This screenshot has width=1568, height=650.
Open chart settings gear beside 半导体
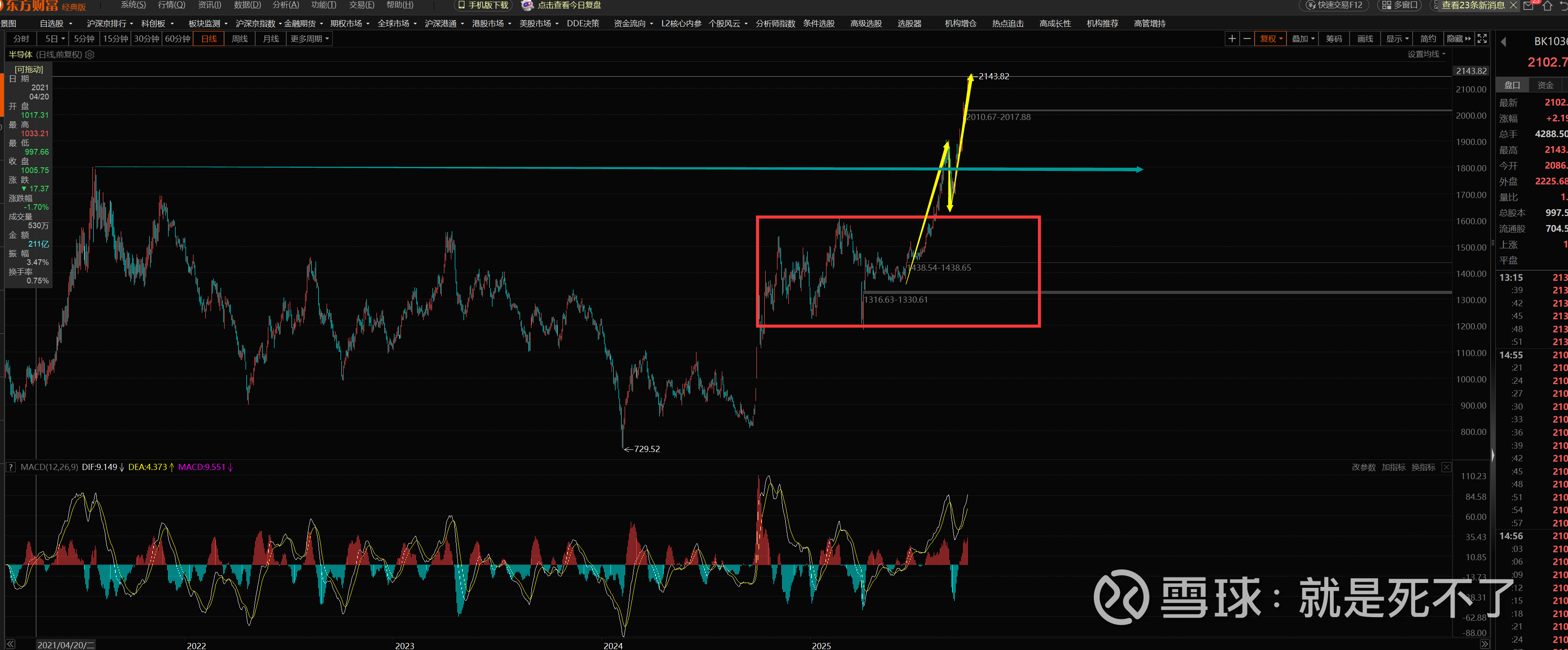pyautogui.click(x=90, y=55)
